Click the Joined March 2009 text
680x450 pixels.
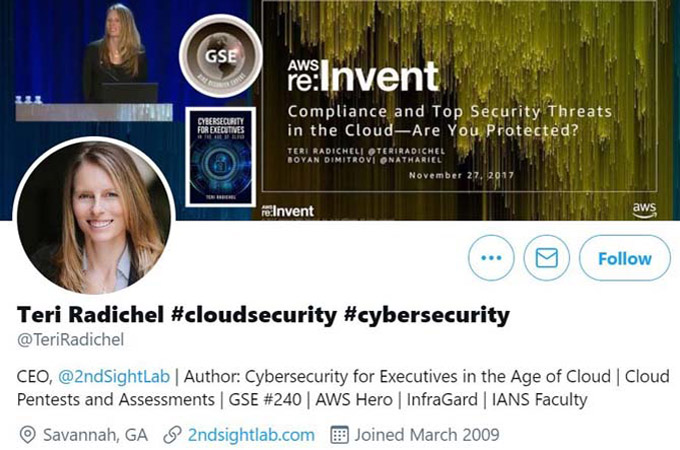(427, 435)
